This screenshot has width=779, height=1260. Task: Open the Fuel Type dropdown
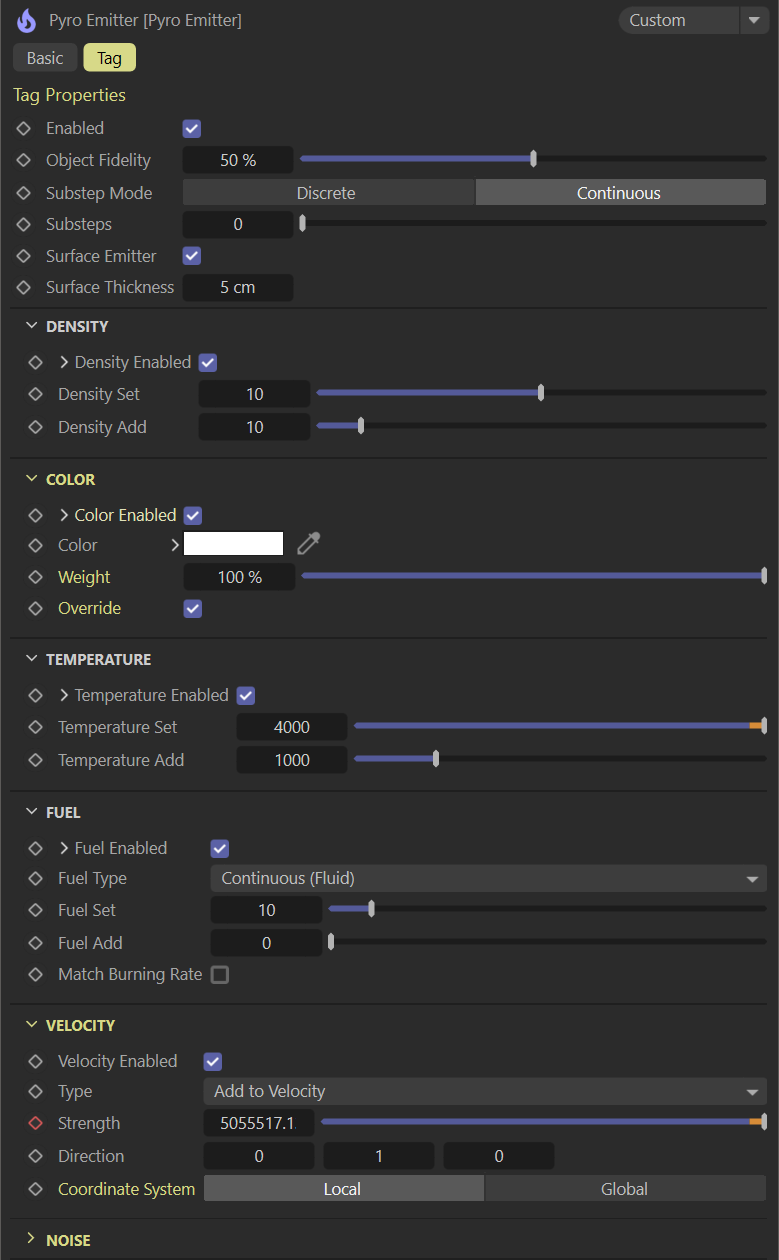[x=488, y=878]
